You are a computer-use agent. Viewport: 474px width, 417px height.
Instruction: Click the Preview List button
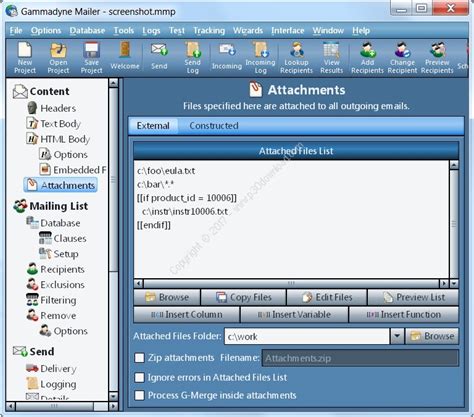click(x=413, y=297)
